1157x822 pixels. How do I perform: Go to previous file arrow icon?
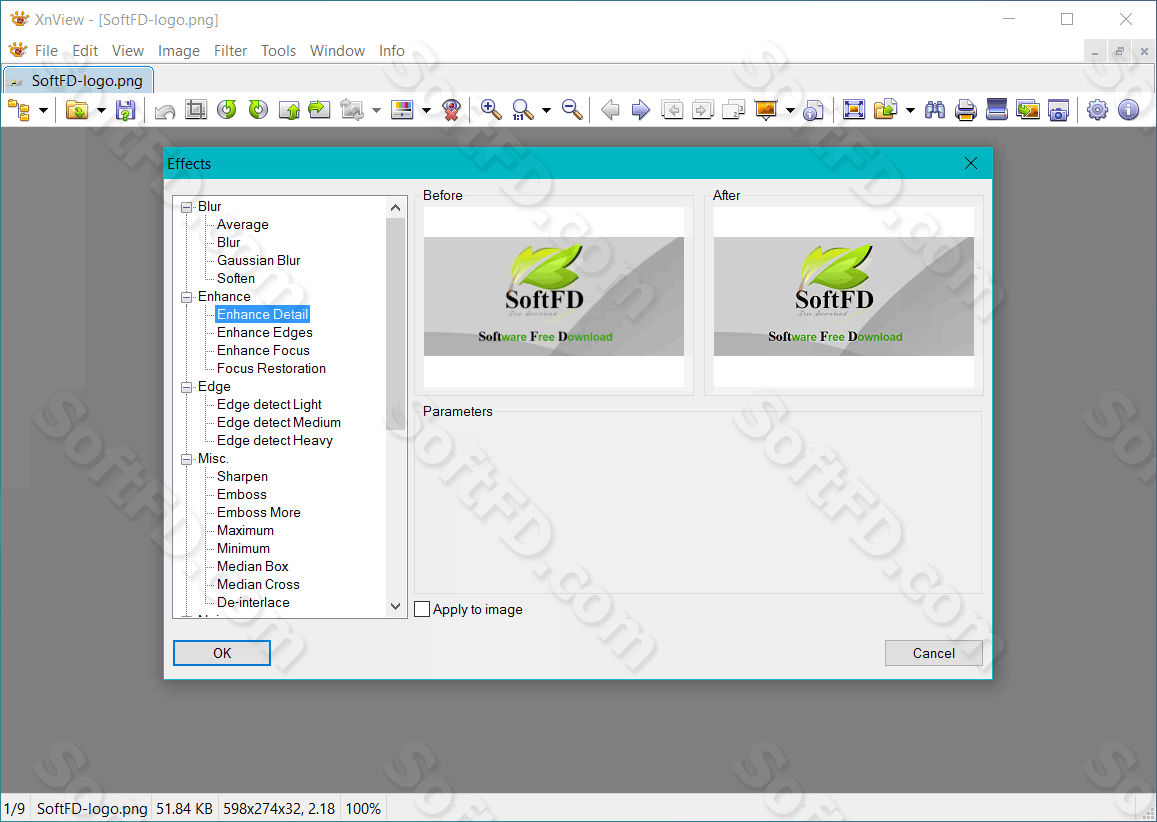(x=610, y=111)
